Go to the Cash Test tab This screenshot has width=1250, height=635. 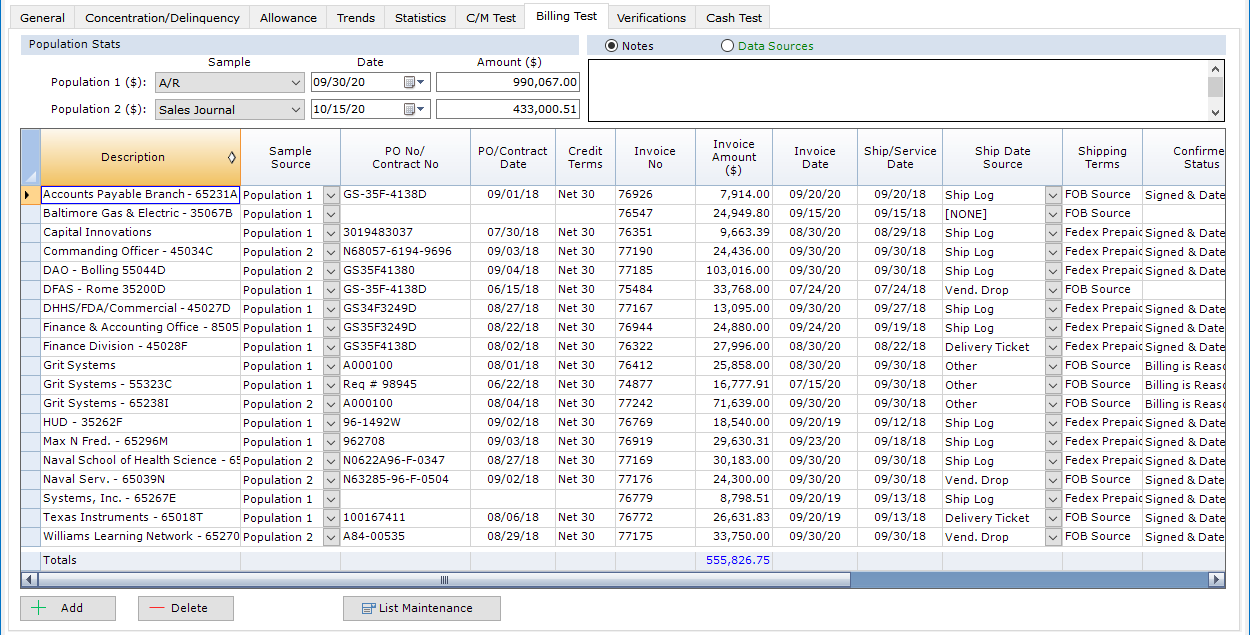tap(734, 18)
